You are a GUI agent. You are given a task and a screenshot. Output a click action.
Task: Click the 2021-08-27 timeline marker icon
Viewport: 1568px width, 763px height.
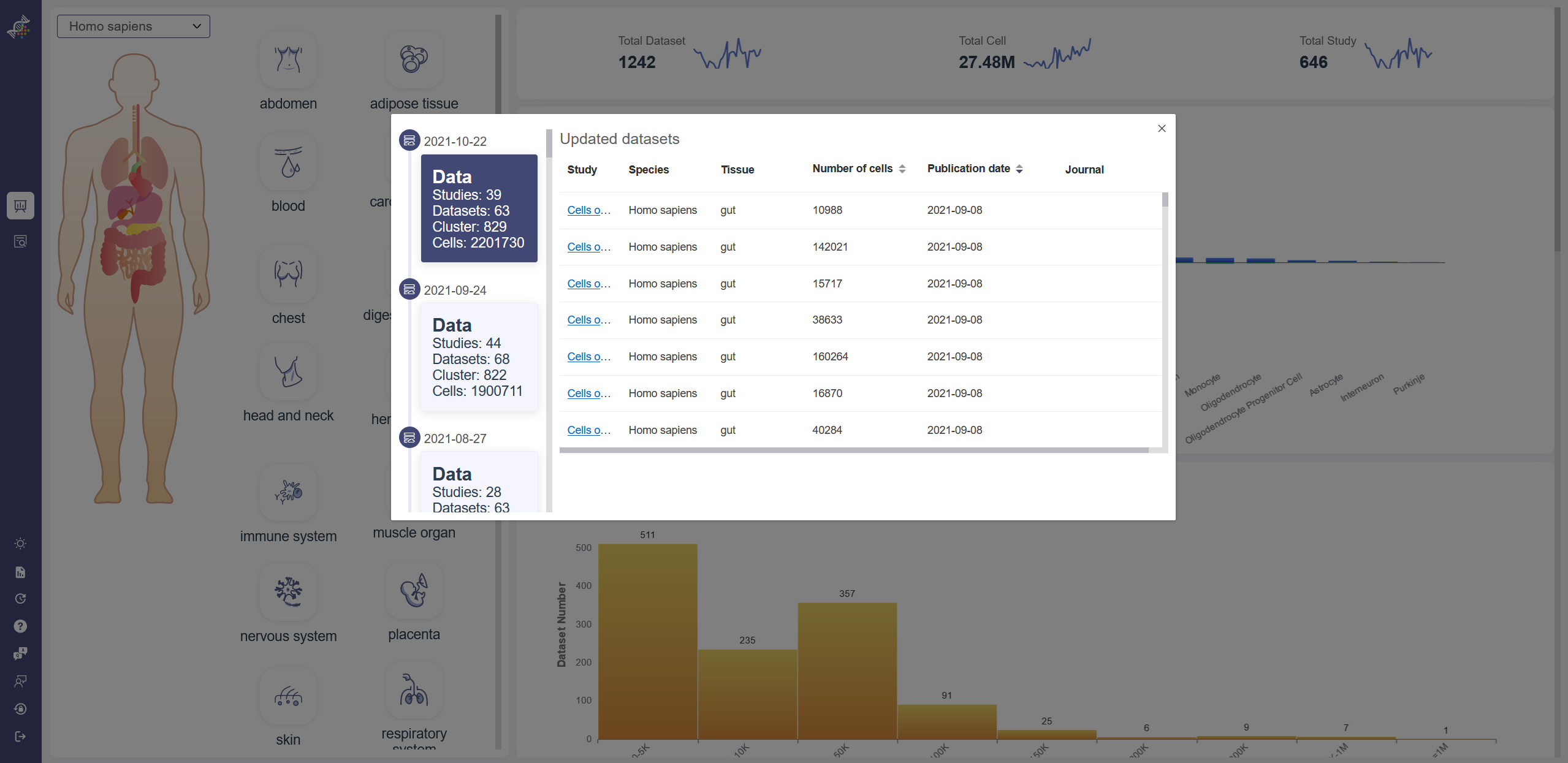tap(409, 438)
